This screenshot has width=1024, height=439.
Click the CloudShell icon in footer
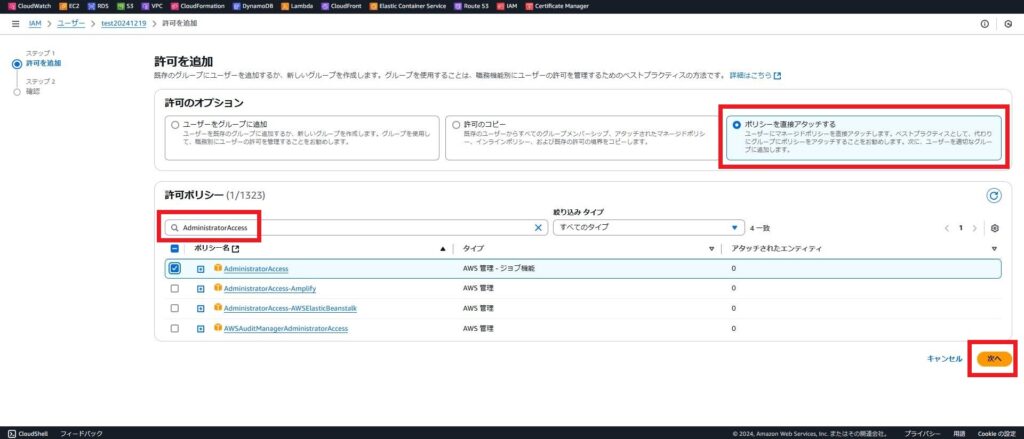coord(11,433)
